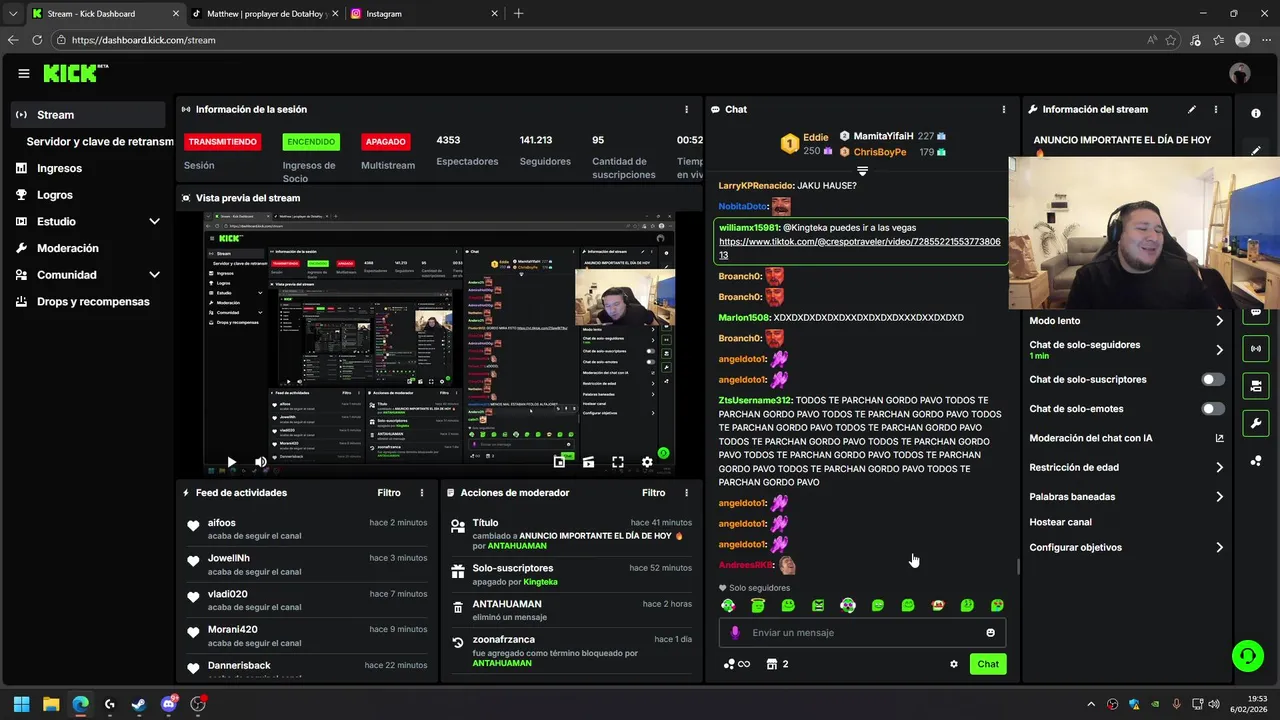Toggle theater mode in stream preview

pos(588,462)
